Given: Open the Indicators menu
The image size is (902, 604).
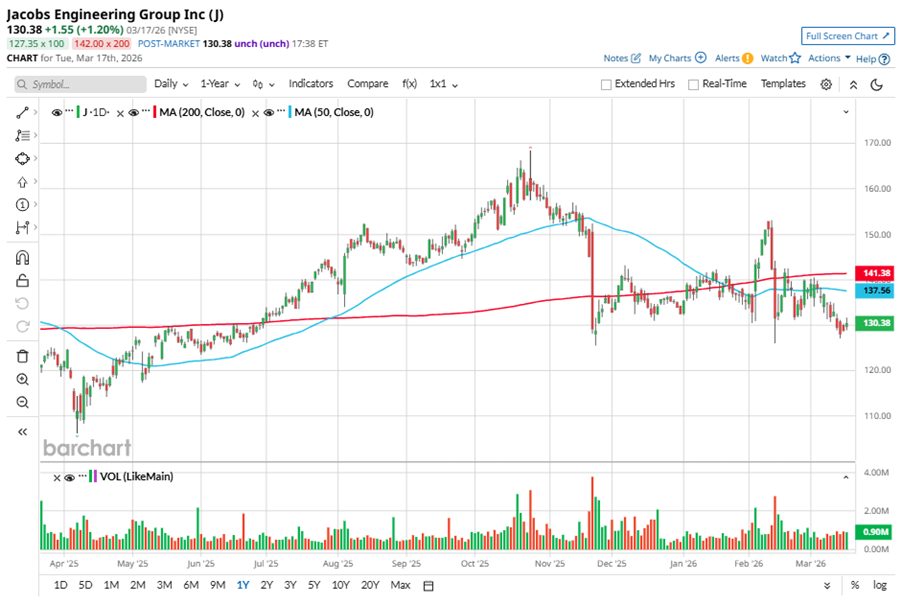Looking at the screenshot, I should click(x=311, y=84).
